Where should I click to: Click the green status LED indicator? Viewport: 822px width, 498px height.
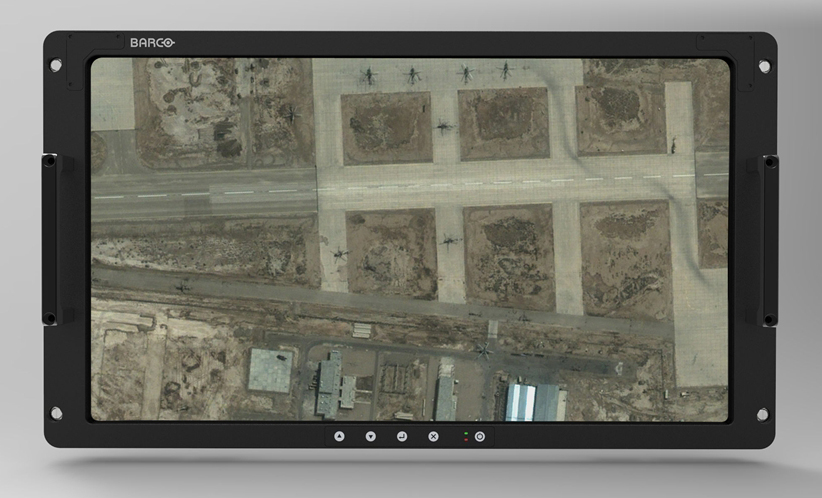pyautogui.click(x=466, y=433)
